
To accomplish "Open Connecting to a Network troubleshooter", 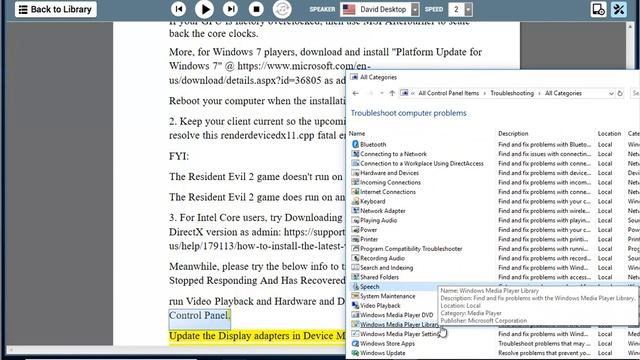I will coord(389,154).
